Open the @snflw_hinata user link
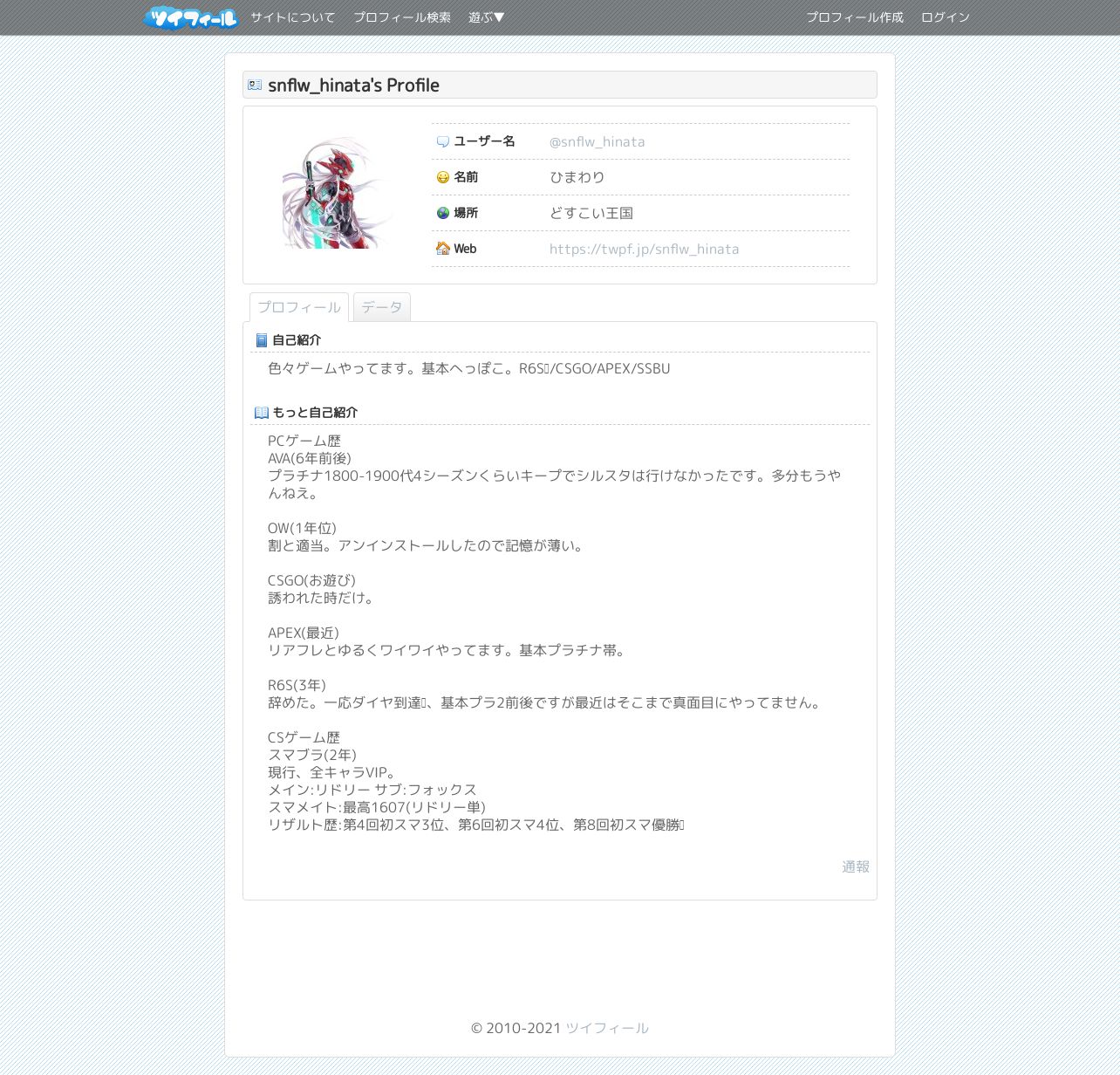Screen dimensions: 1120x1075 (x=598, y=141)
